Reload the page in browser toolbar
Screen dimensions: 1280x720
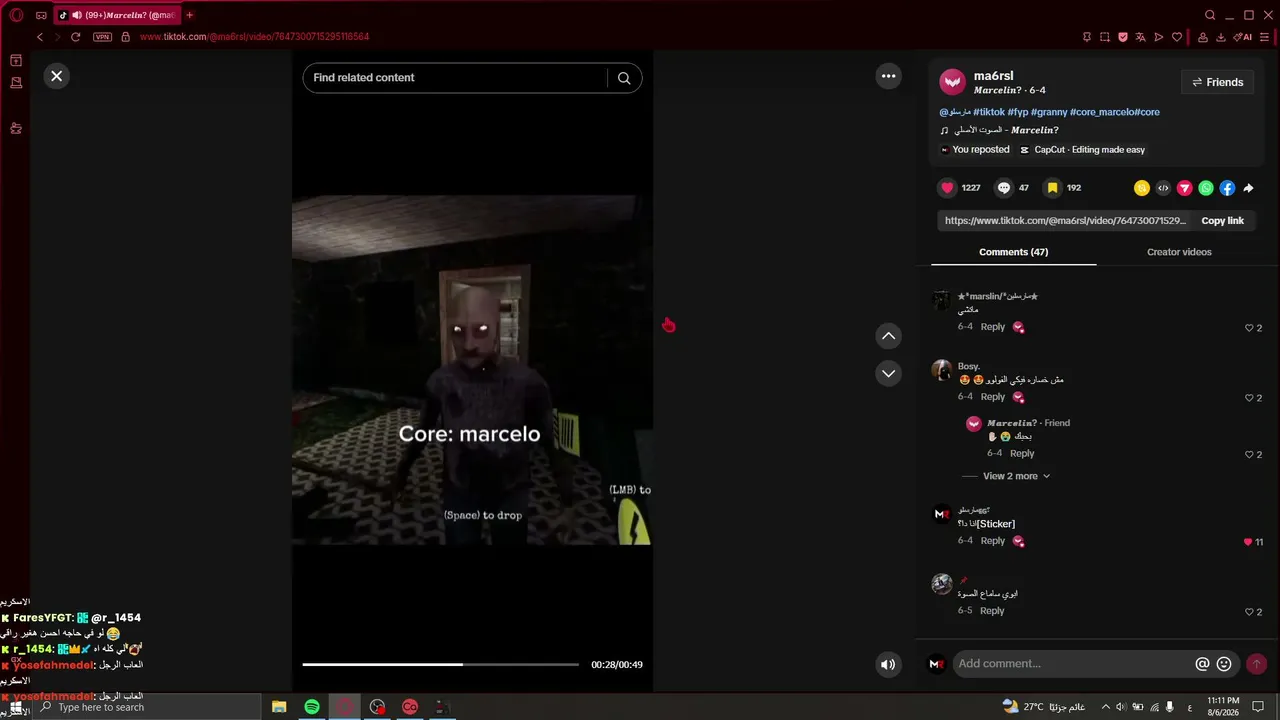[x=75, y=37]
